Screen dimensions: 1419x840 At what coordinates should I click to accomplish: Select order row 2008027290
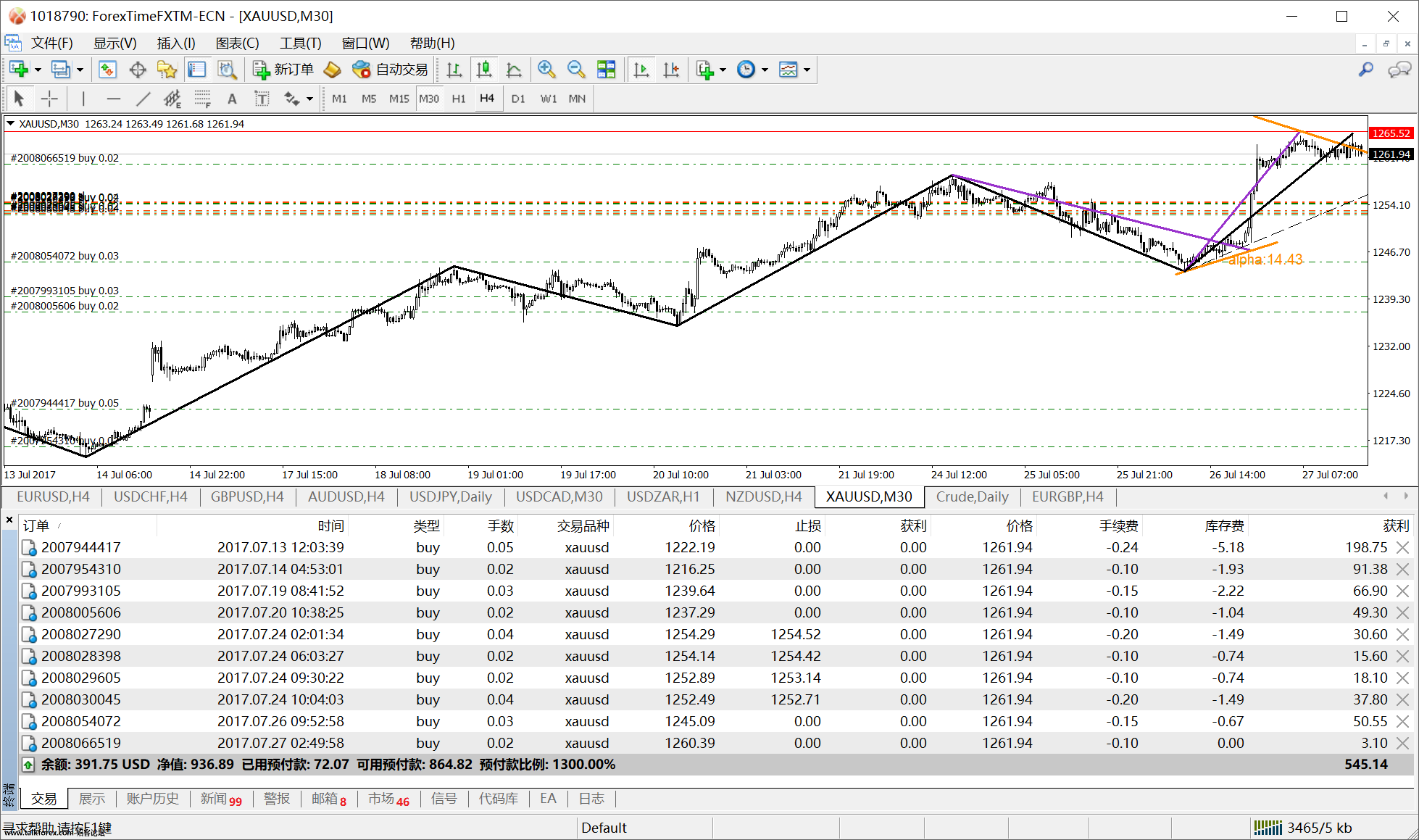[x=716, y=634]
